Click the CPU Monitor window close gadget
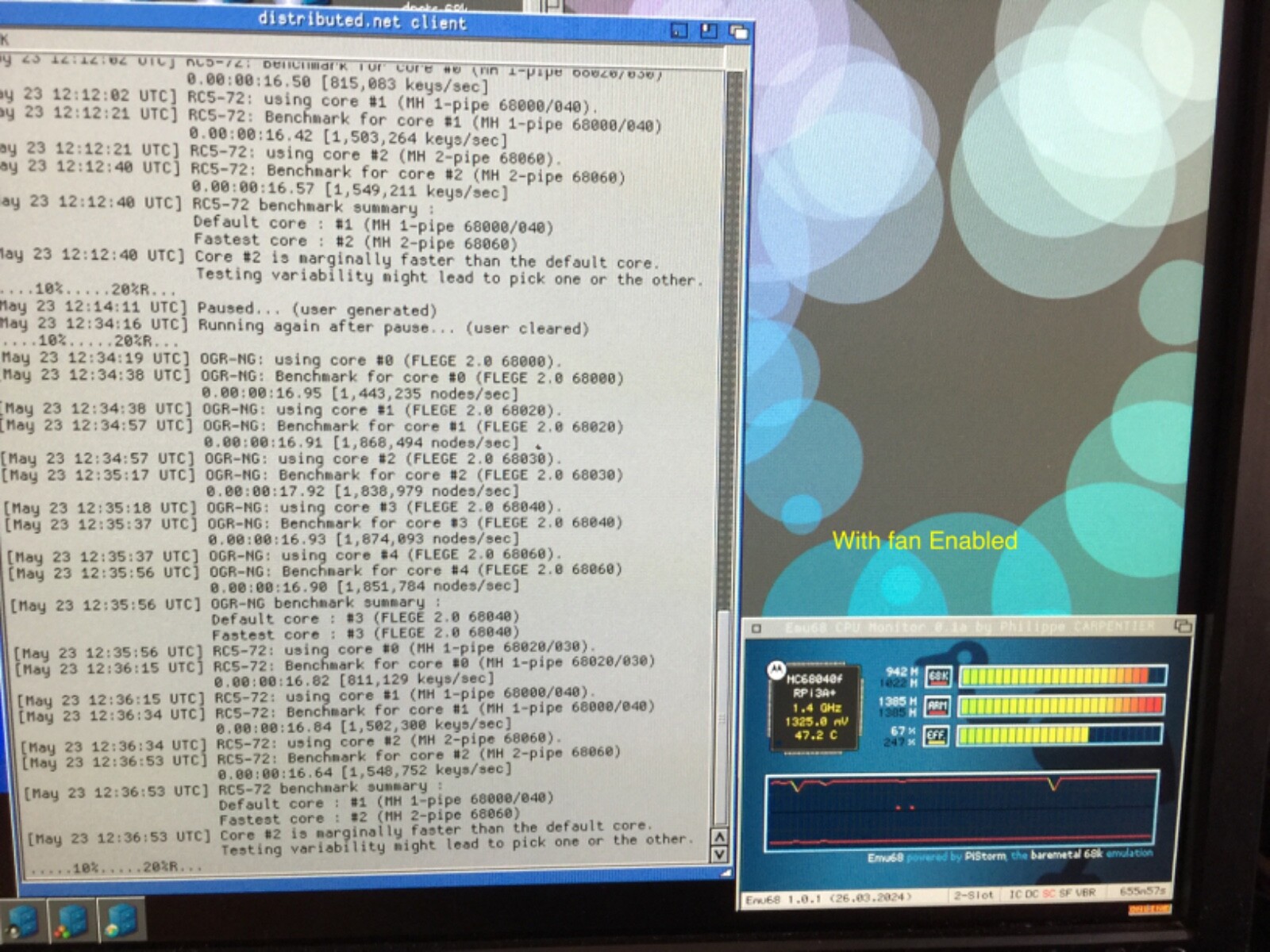 click(x=756, y=628)
